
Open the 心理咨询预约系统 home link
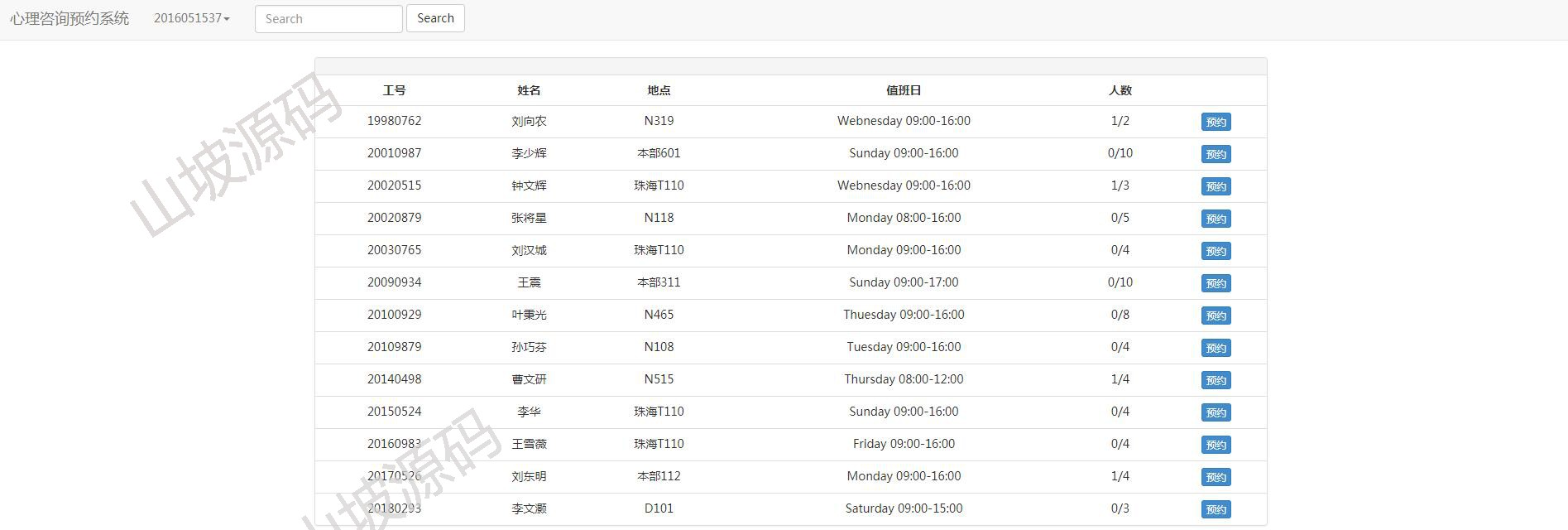(x=70, y=18)
